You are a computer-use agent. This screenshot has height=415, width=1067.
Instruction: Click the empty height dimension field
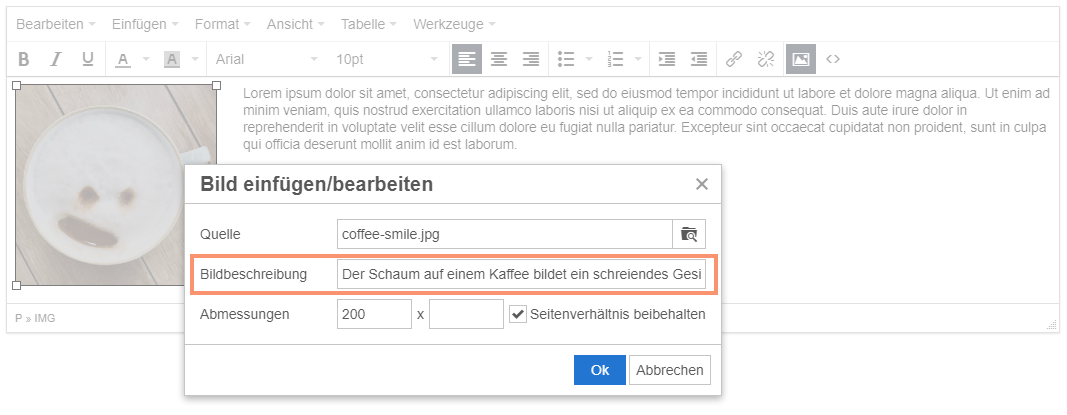pos(466,314)
